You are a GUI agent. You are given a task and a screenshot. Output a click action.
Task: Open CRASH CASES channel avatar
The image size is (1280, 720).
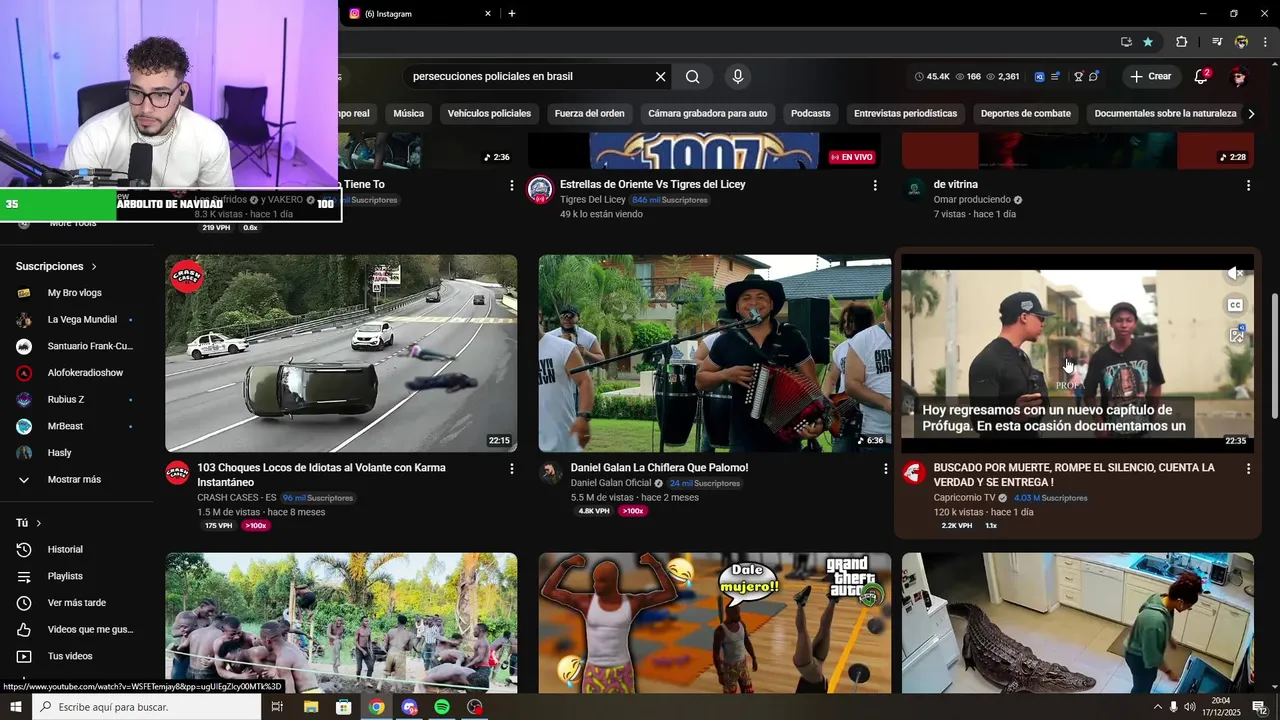point(177,472)
